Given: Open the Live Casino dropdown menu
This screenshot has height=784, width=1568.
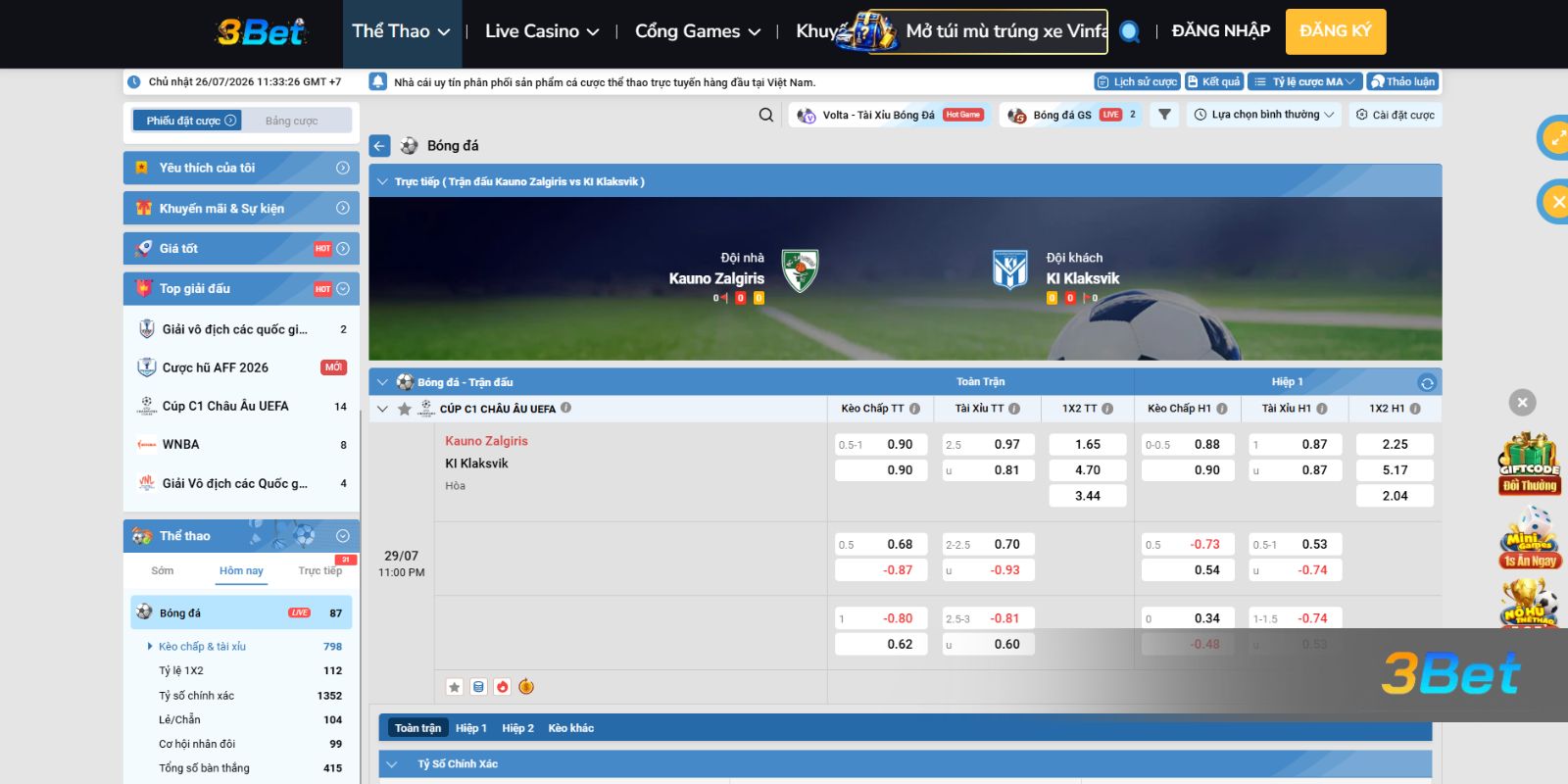Looking at the screenshot, I should (542, 31).
